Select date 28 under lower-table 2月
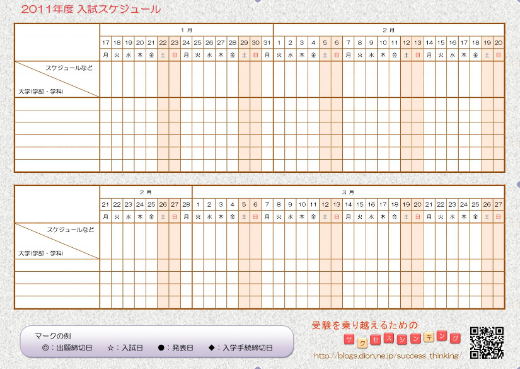Viewport: 520px width, 369px height. tap(186, 204)
